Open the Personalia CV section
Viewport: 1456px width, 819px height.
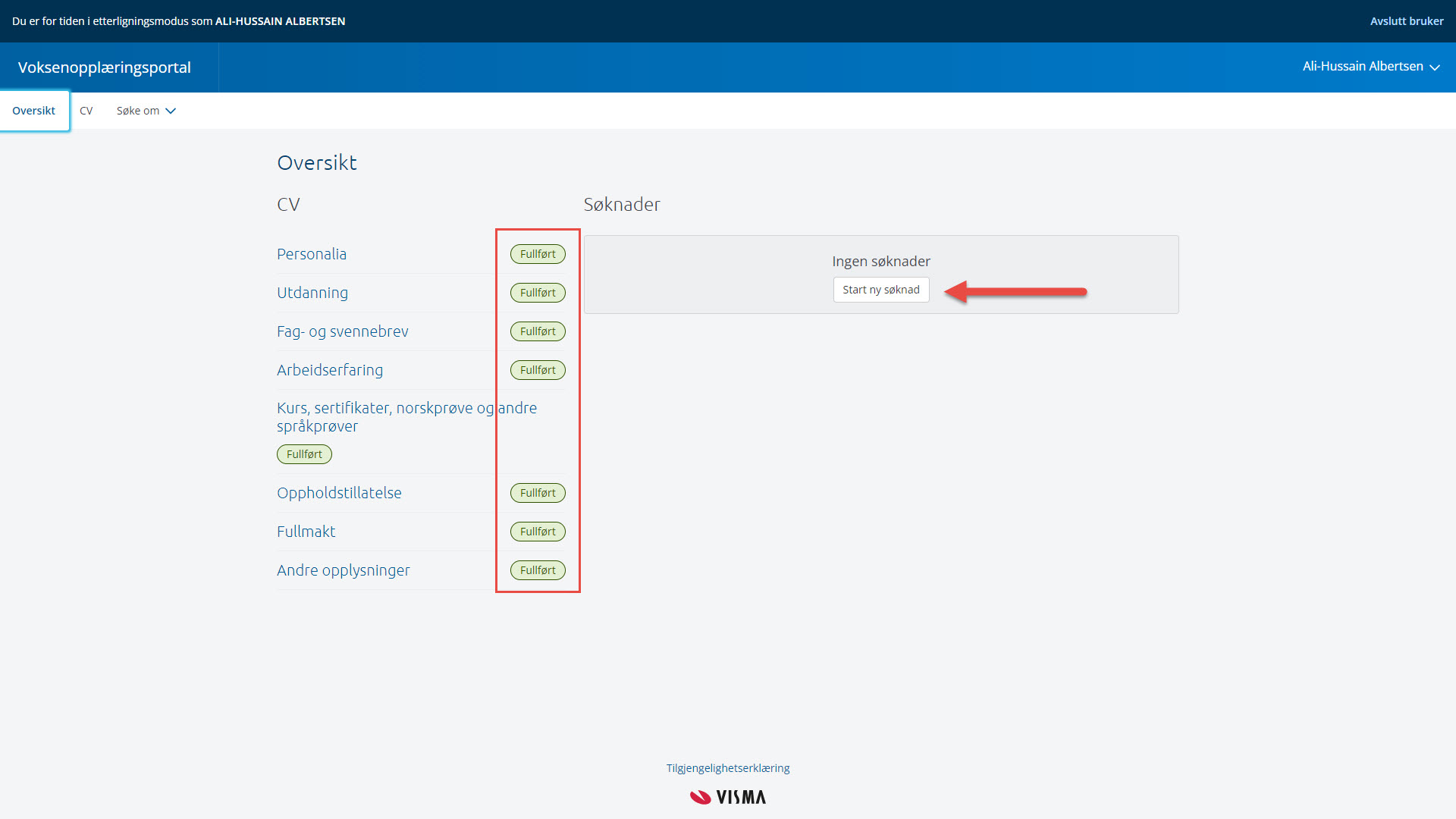312,254
